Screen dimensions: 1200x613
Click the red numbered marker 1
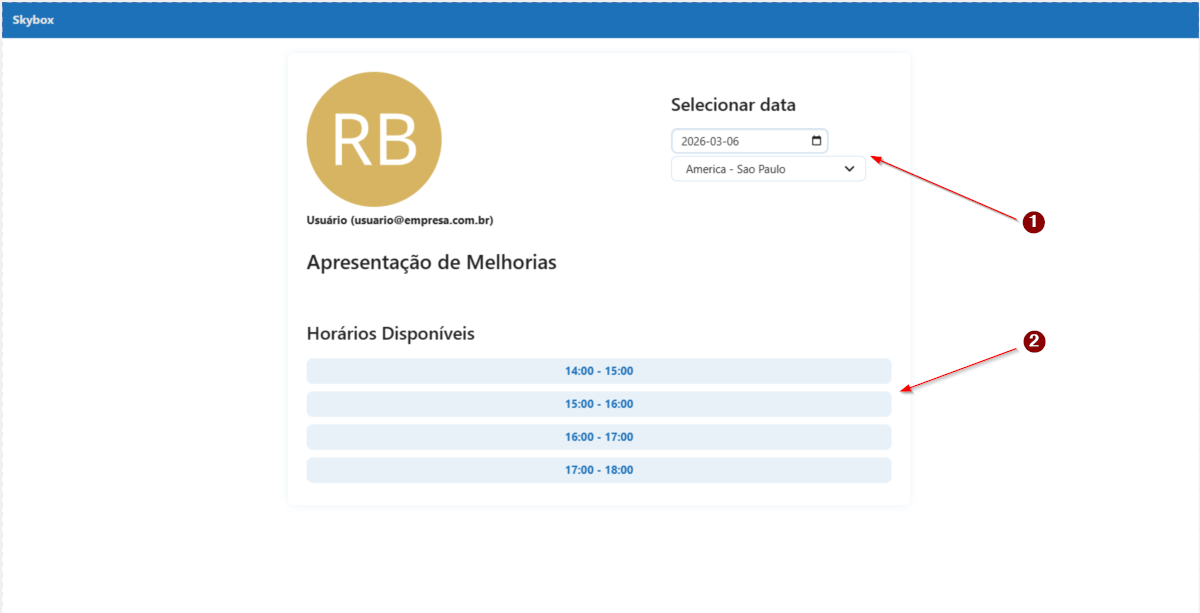coord(1033,222)
